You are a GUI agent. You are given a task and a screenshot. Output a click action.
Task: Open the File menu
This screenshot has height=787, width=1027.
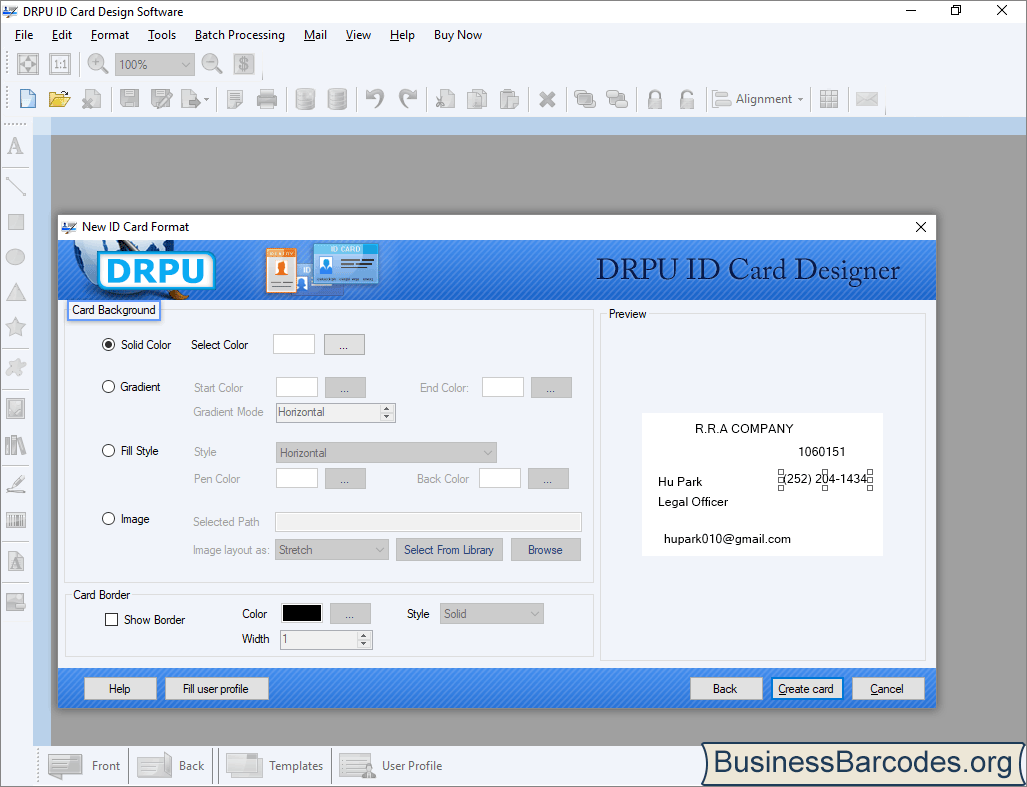[24, 35]
